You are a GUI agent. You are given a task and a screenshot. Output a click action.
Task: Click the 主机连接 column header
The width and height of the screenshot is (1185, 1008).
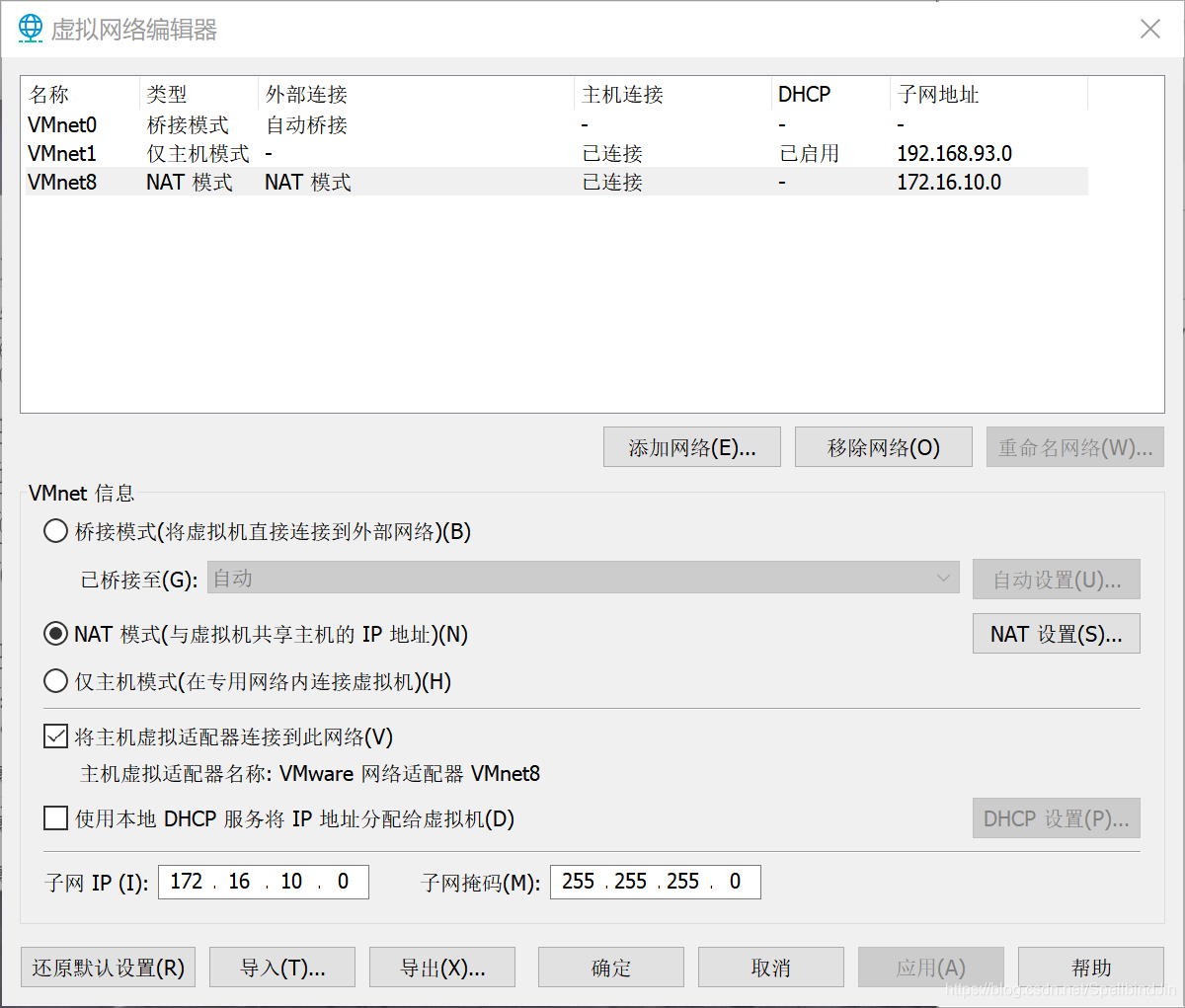[672, 95]
